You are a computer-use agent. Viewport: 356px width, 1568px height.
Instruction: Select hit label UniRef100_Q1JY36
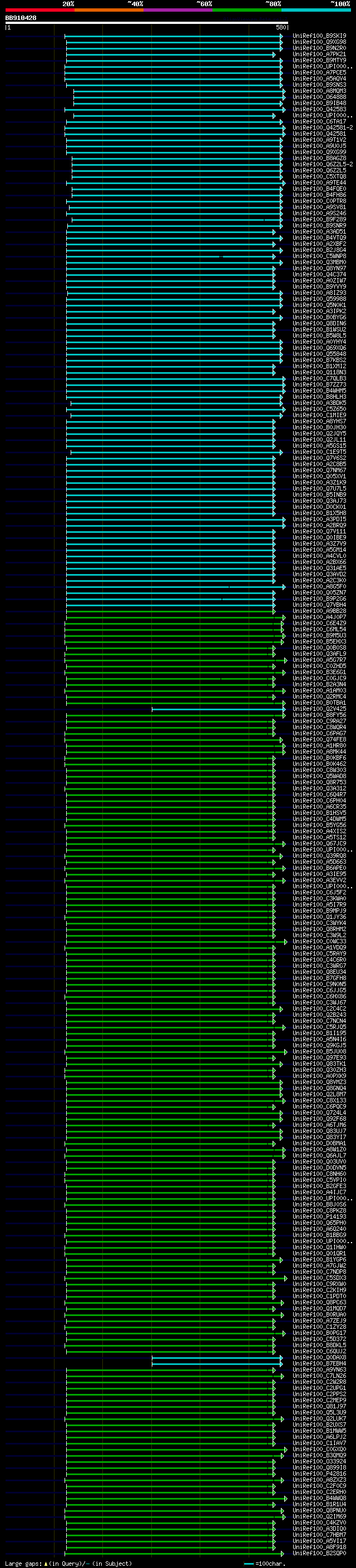pyautogui.click(x=319, y=917)
